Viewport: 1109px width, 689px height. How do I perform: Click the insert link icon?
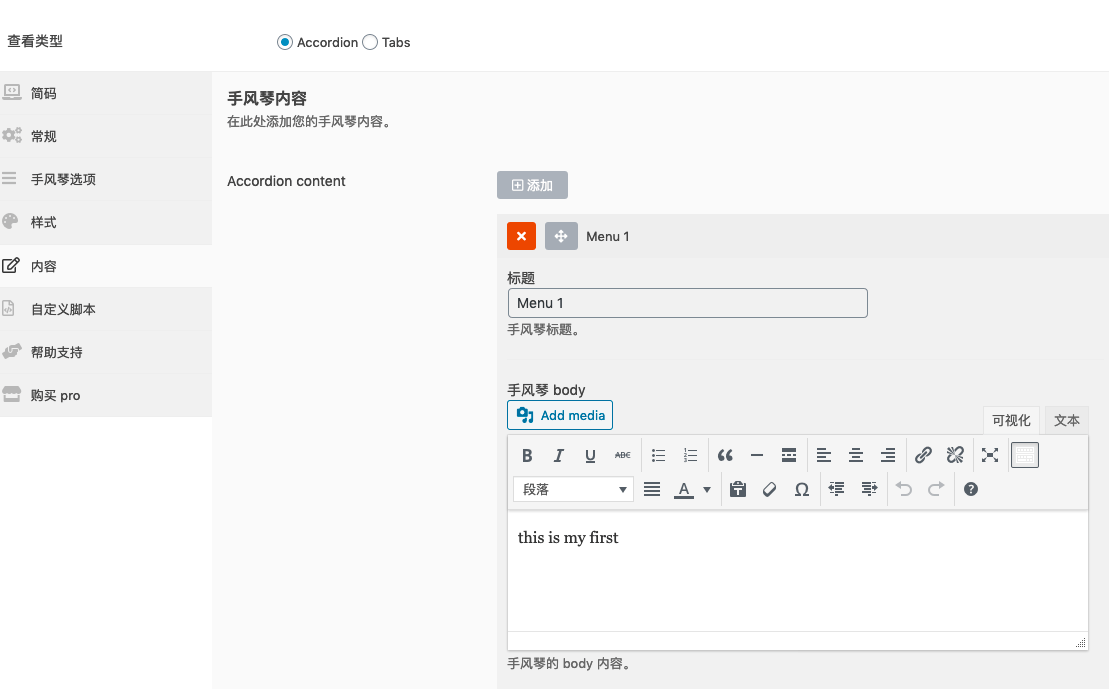point(923,456)
